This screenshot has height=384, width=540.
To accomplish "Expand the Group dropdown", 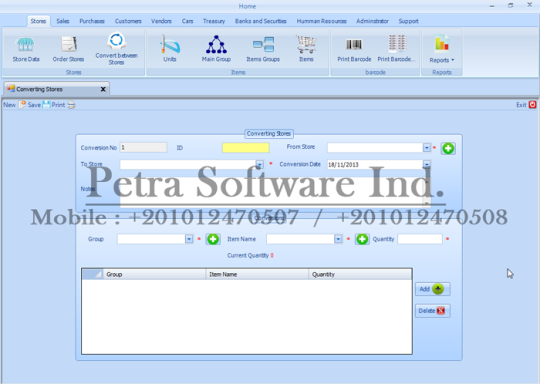I will click(x=189, y=239).
